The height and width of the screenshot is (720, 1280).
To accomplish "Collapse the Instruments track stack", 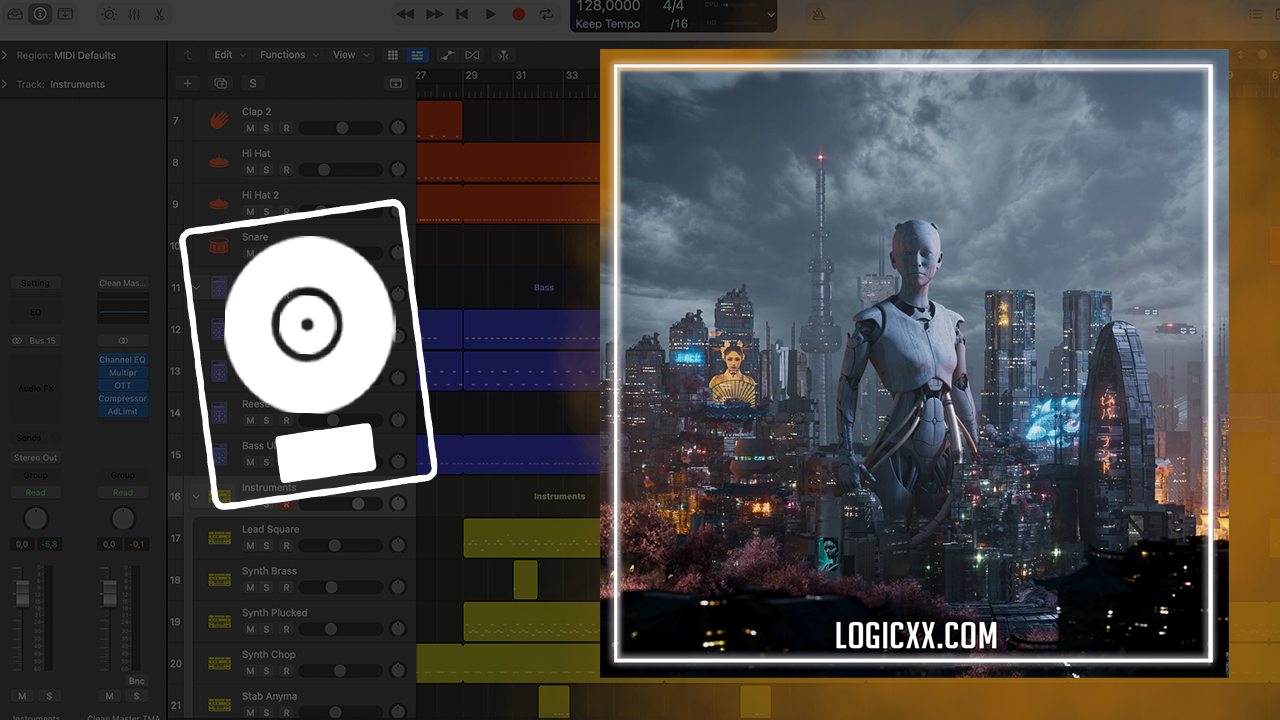I will [x=196, y=496].
